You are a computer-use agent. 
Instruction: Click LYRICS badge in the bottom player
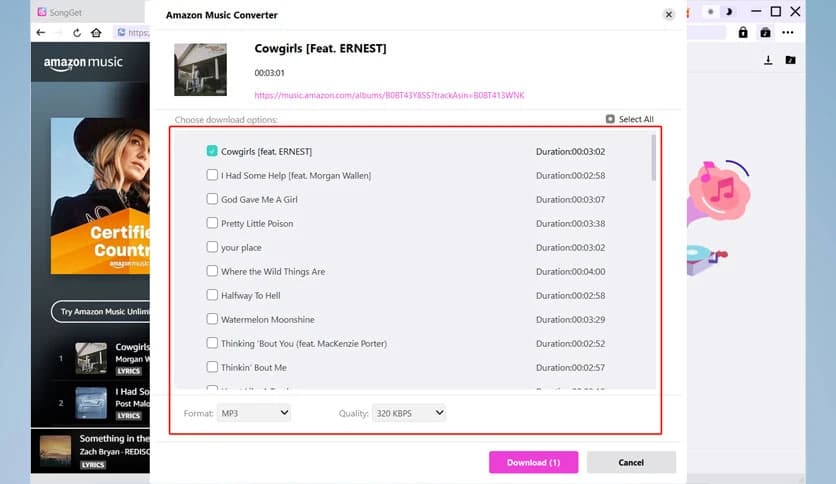[x=93, y=465]
